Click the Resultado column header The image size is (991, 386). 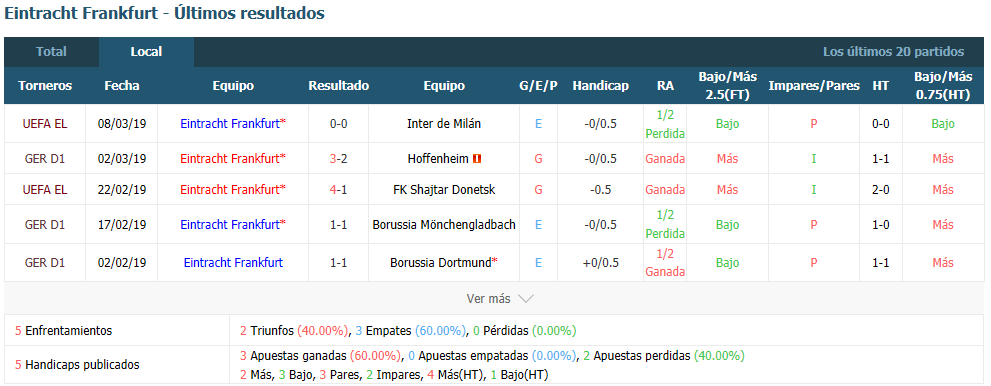339,86
